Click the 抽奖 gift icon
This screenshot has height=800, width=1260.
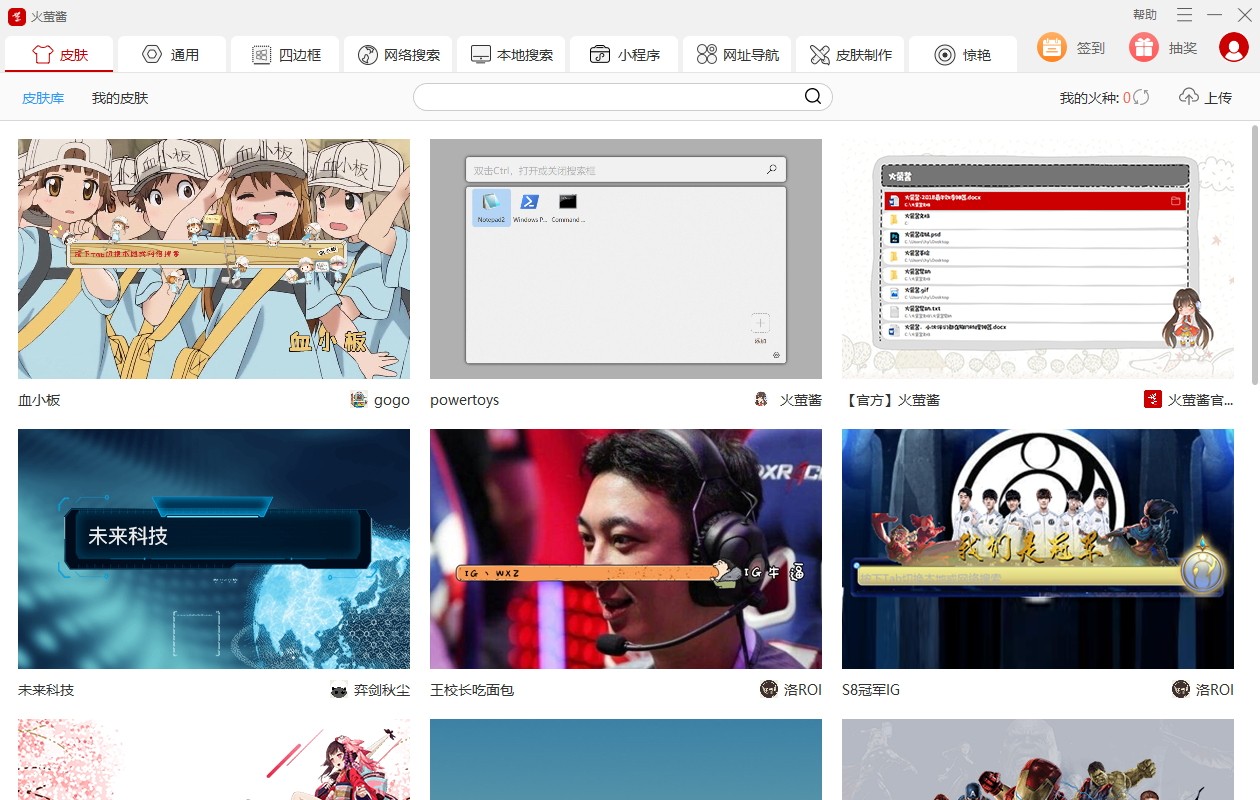[x=1144, y=47]
